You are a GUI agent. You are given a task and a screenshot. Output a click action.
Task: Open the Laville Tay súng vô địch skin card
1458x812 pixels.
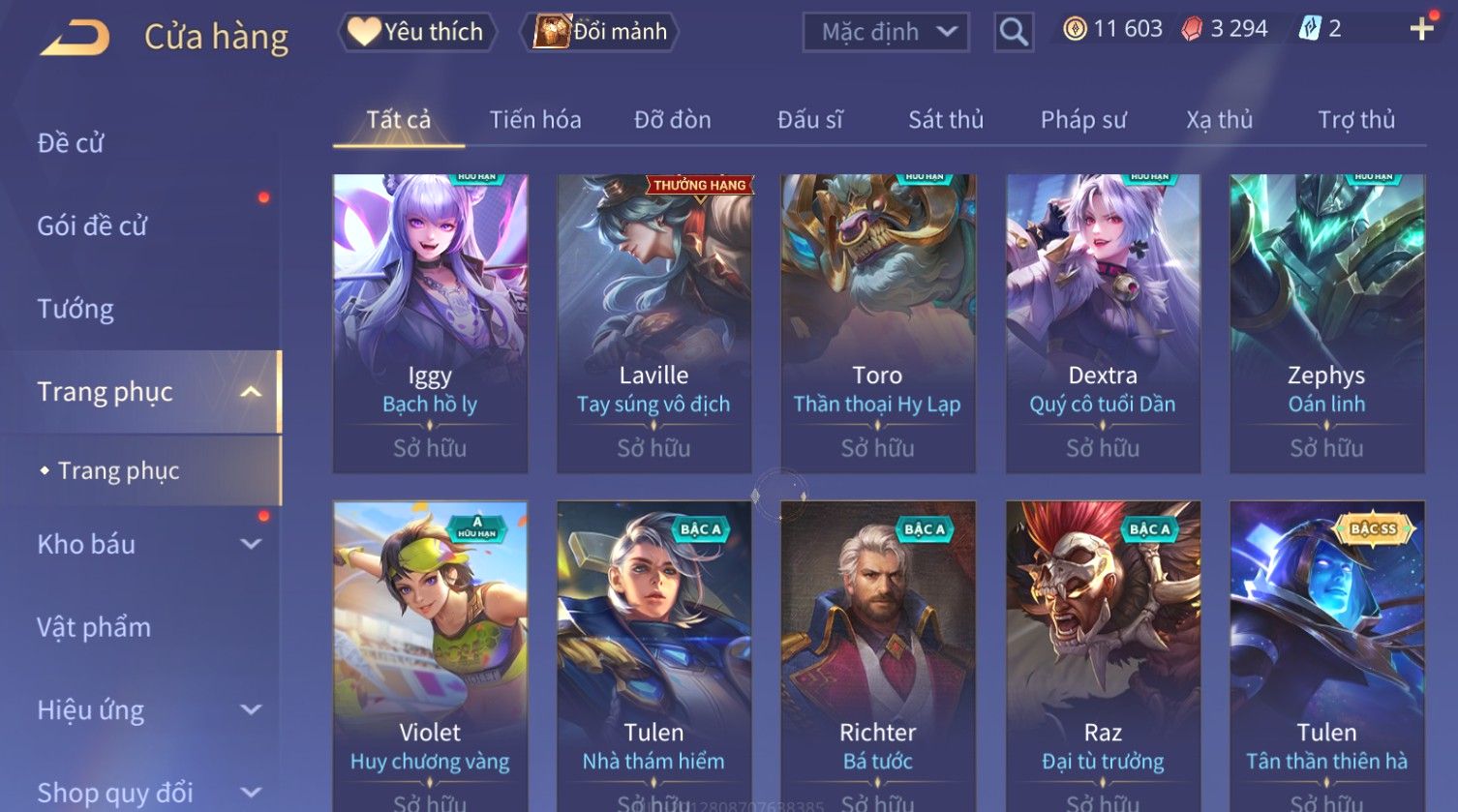[654, 324]
